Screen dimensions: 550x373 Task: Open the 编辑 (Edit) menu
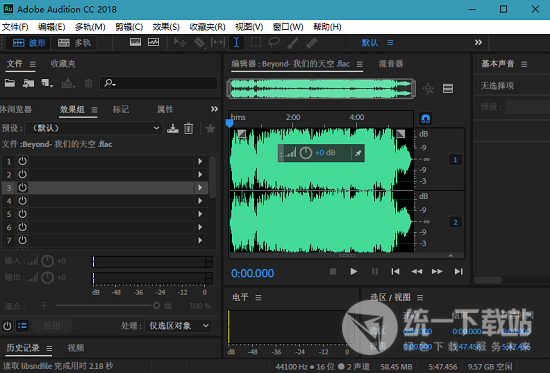[x=51, y=27]
